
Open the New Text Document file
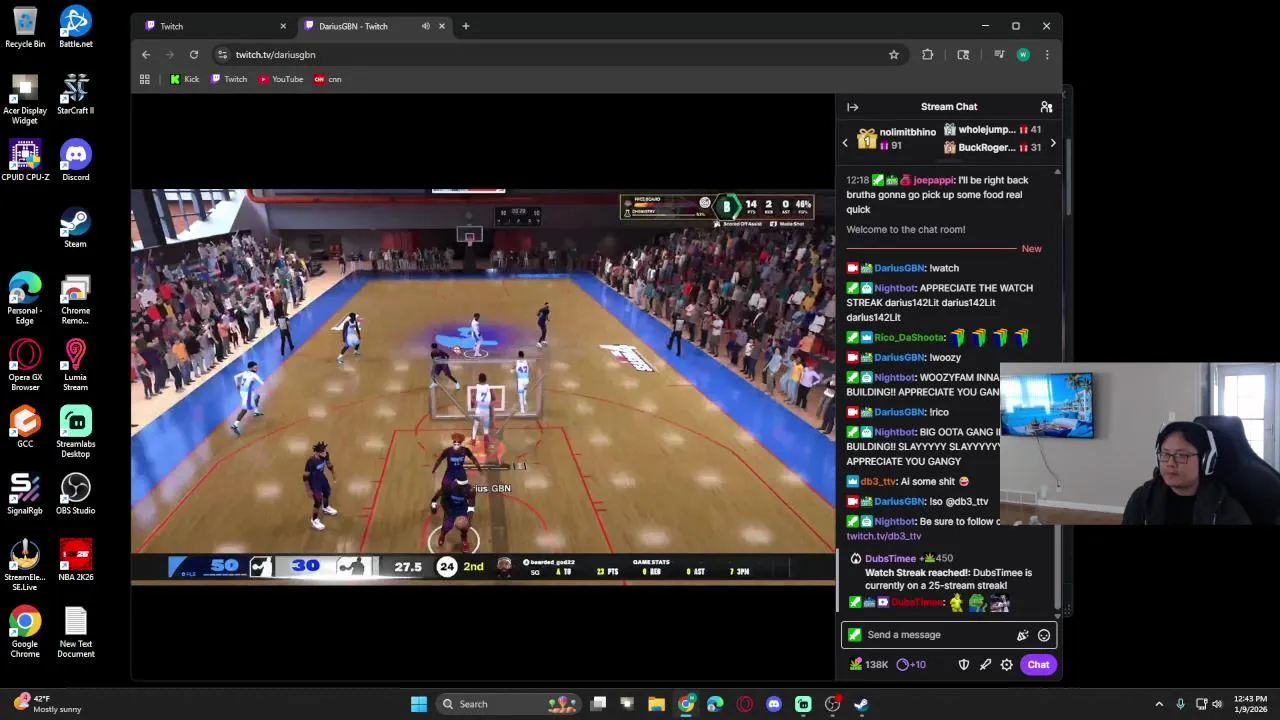point(75,632)
